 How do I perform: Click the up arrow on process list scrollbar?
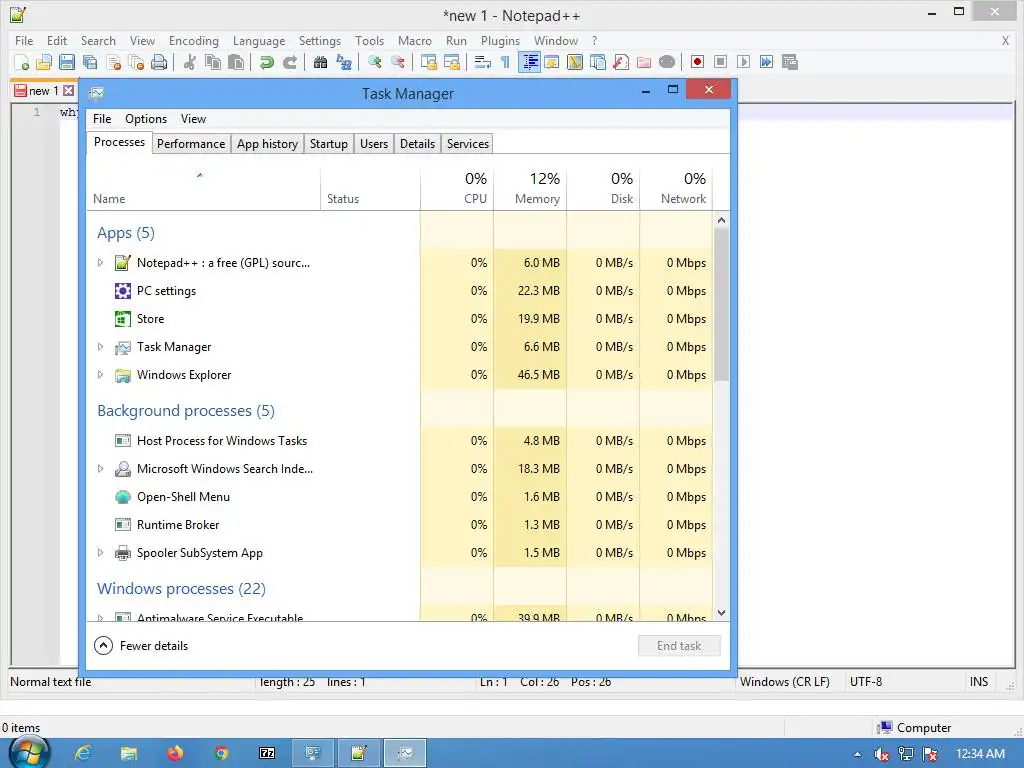point(721,220)
